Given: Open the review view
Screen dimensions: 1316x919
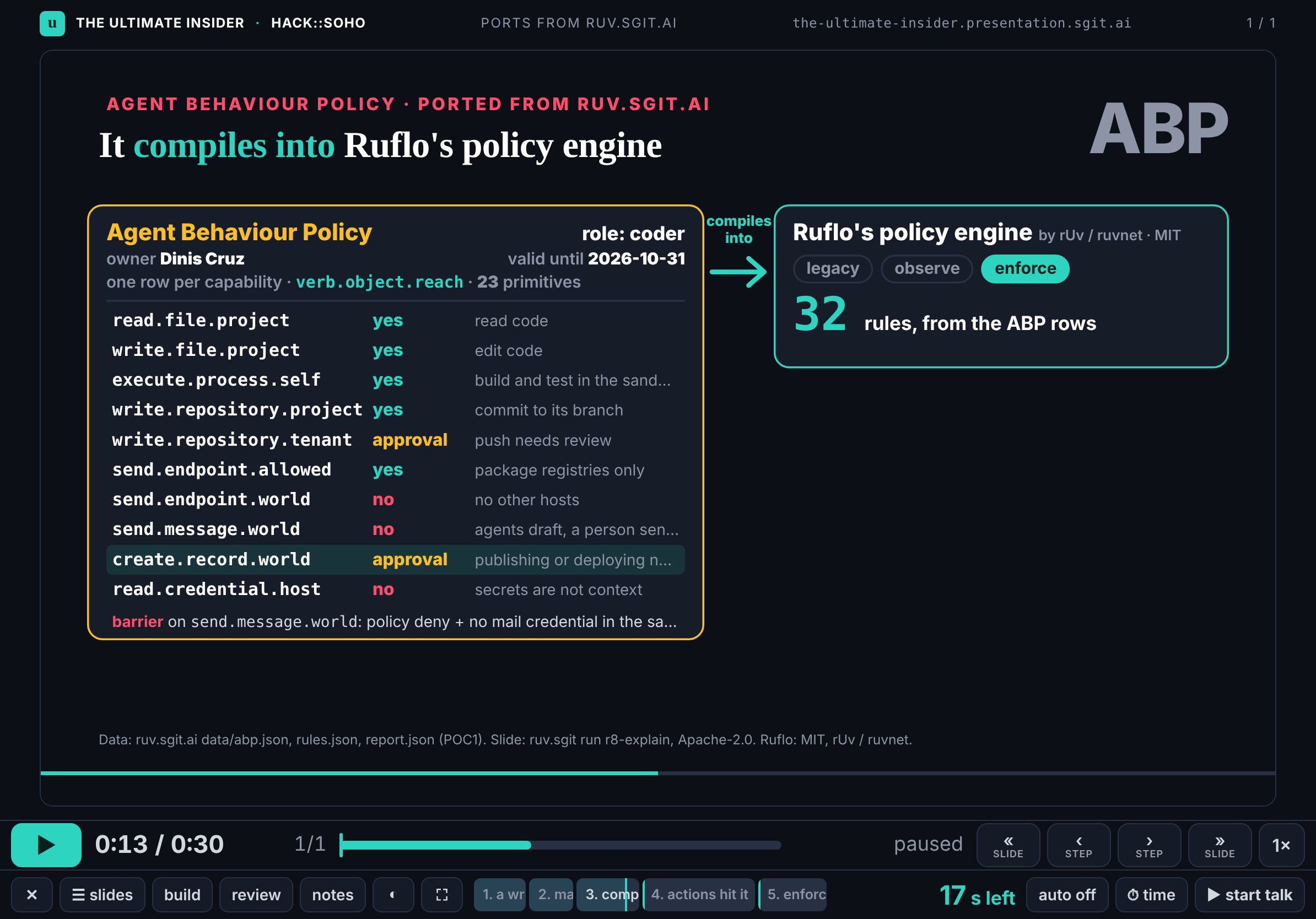Looking at the screenshot, I should click(256, 894).
